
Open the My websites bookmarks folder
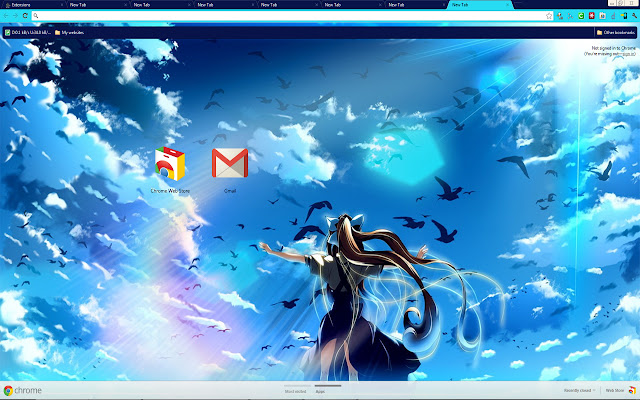tap(69, 32)
